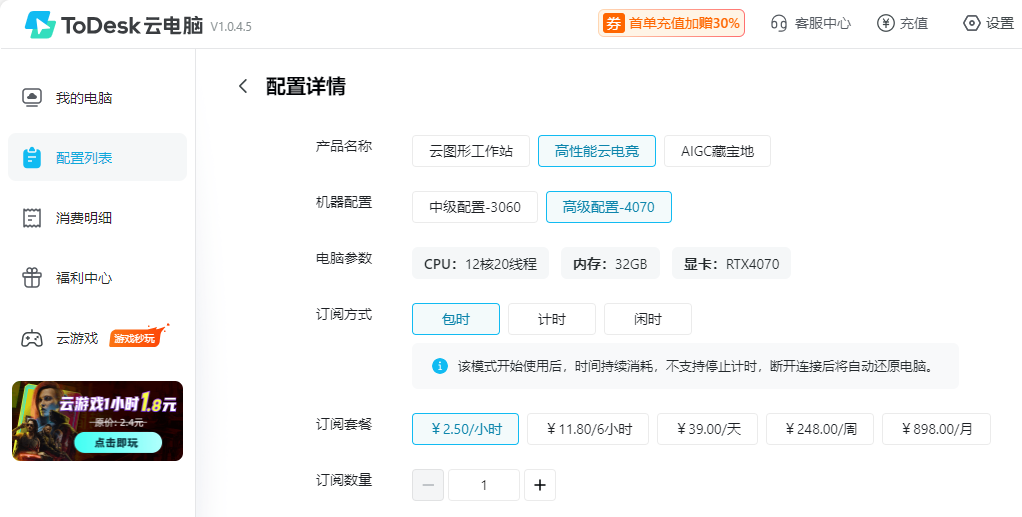
Task: Choose the ¥39.00/天 plan
Action: pos(707,429)
